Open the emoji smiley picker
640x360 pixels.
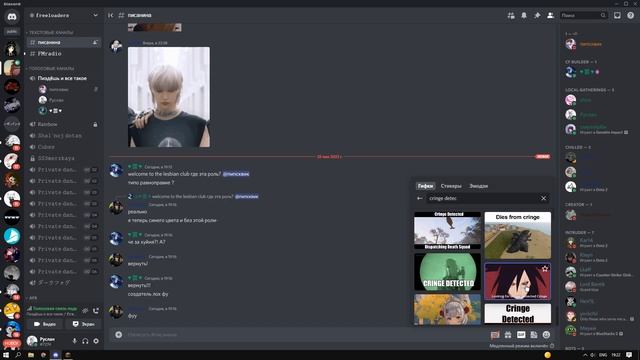546,335
